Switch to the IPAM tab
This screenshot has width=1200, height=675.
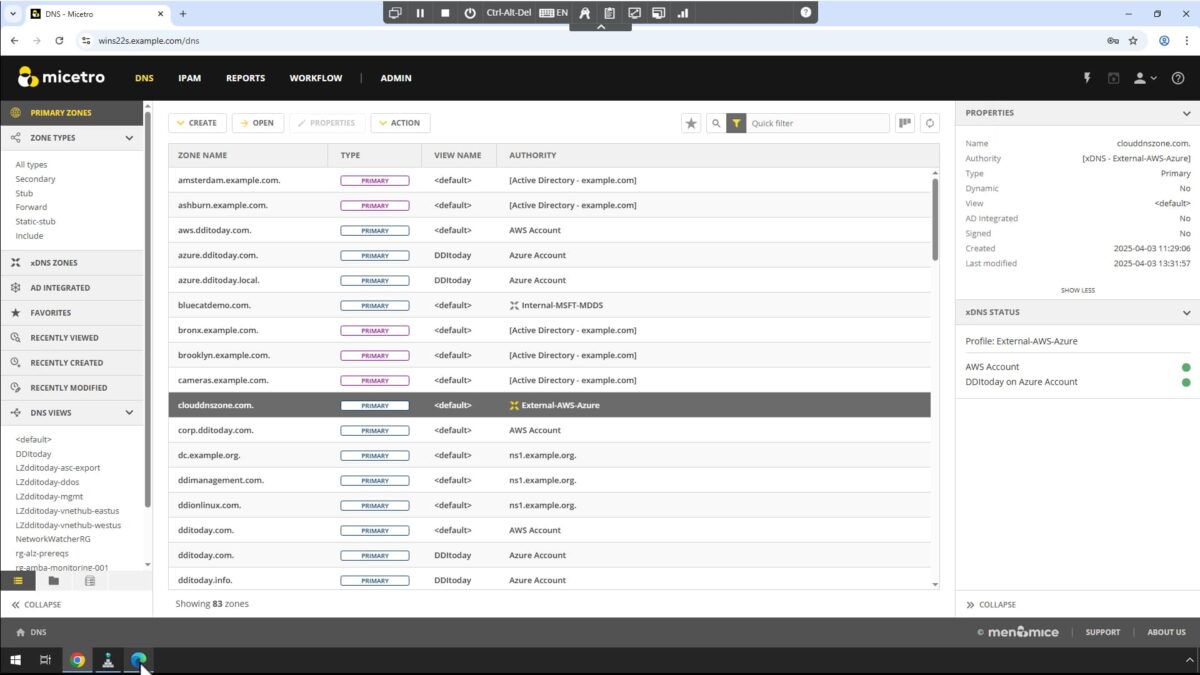pyautogui.click(x=189, y=77)
